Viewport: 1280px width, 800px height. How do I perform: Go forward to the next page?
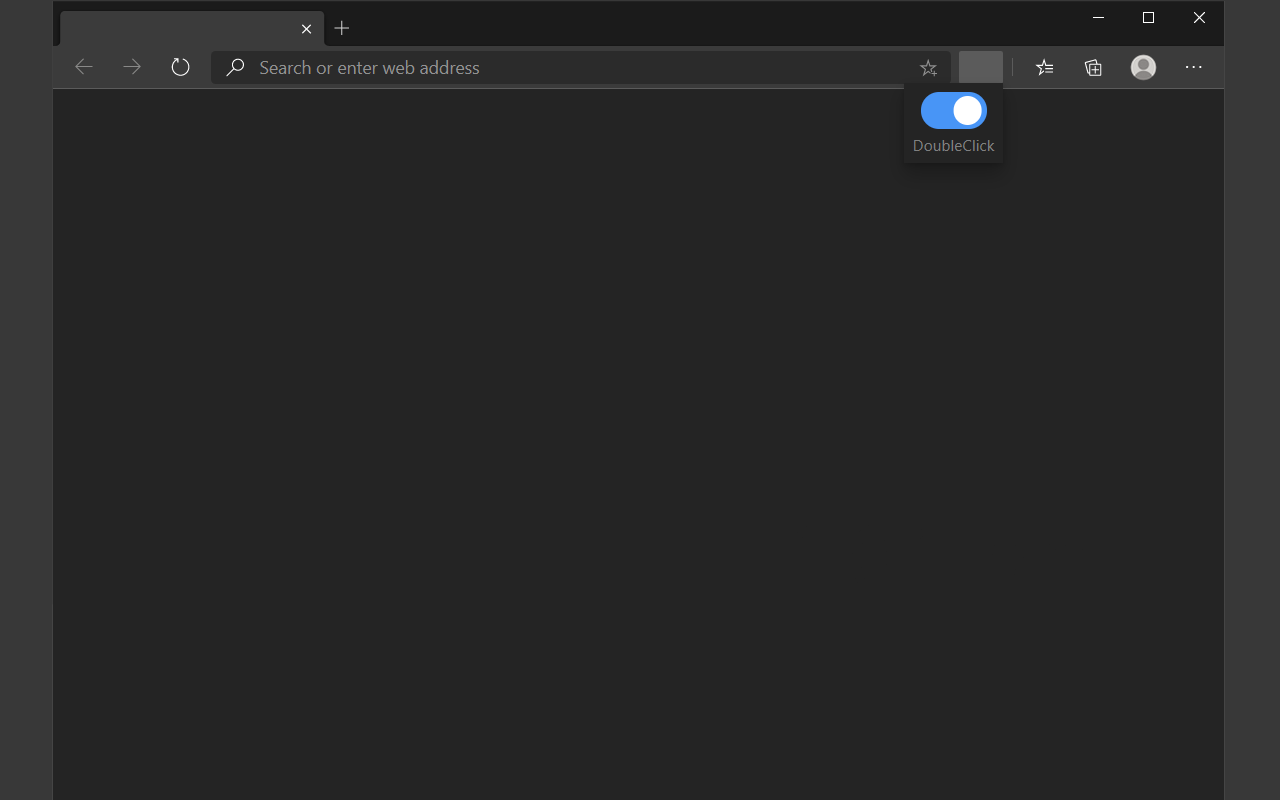coord(132,67)
